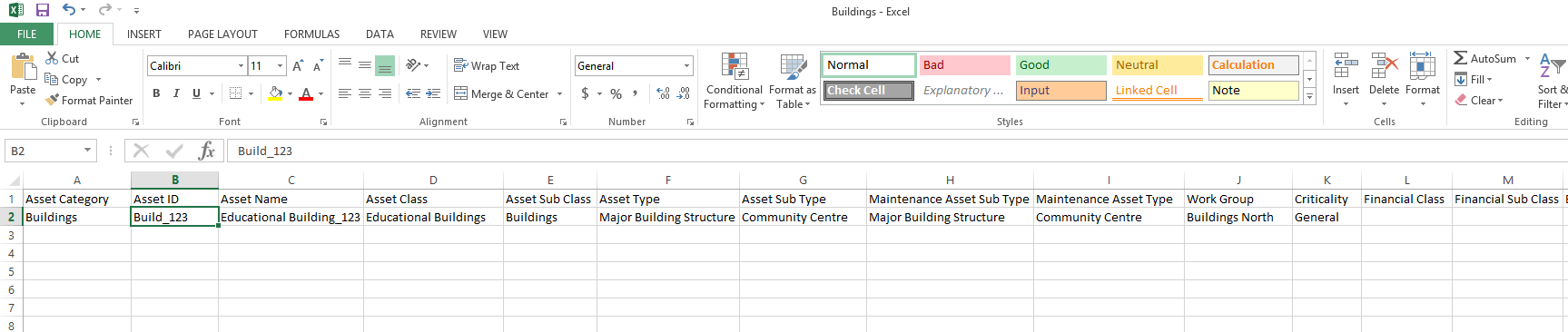
Task: Click Merge & Center button
Action: [508, 93]
